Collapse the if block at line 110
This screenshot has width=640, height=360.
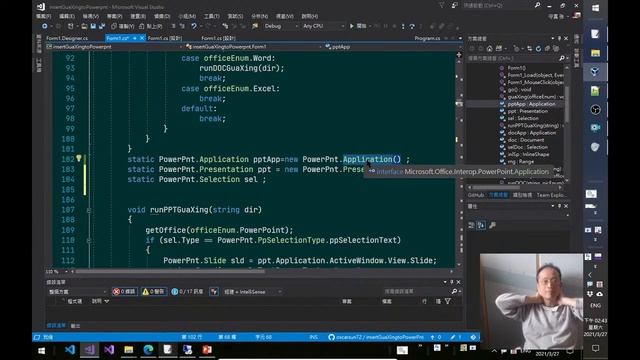click(89, 240)
